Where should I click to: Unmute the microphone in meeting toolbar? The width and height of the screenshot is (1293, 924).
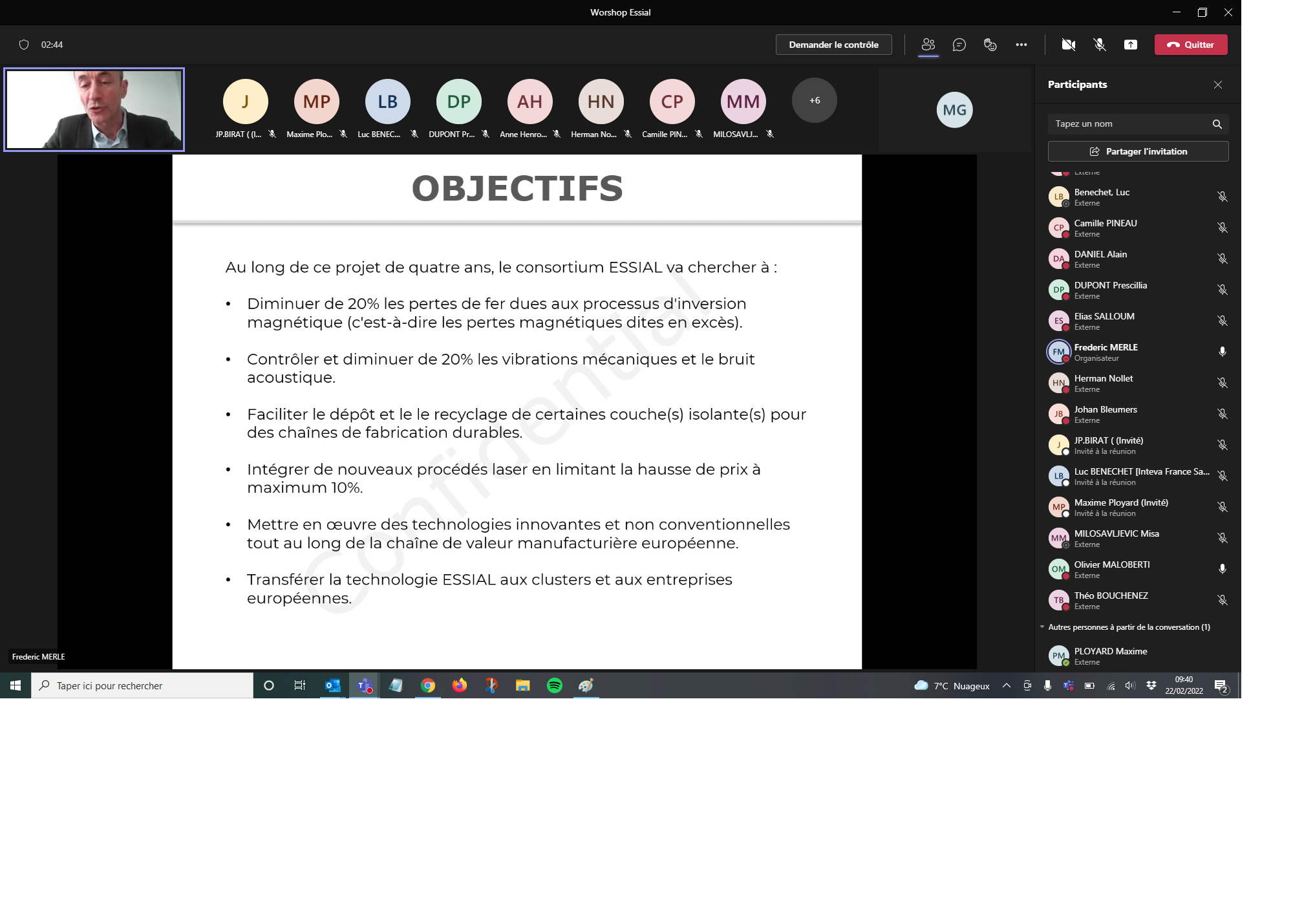click(x=1100, y=45)
